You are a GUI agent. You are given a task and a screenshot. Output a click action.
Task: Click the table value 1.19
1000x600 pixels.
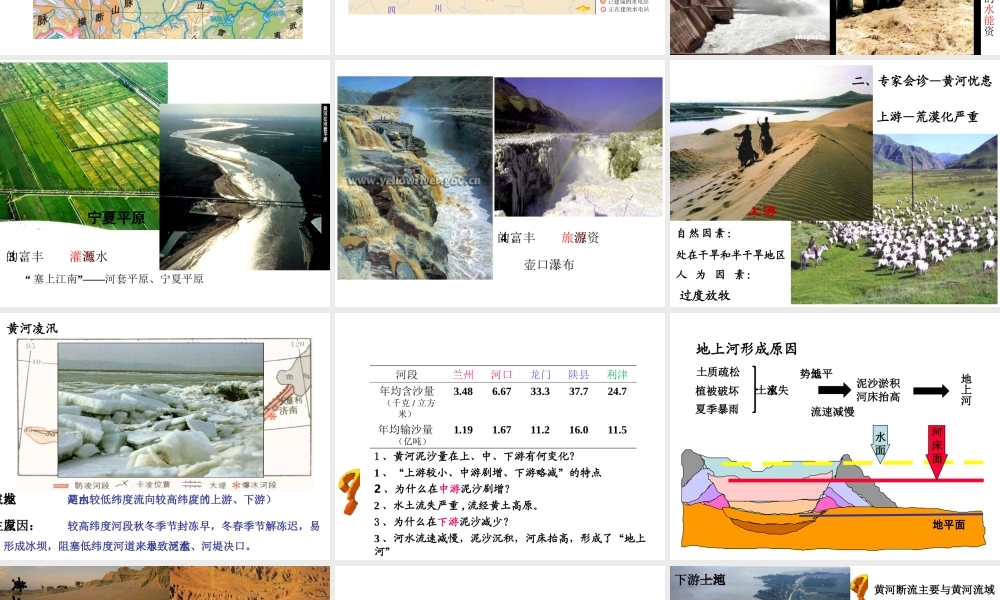pyautogui.click(x=463, y=430)
